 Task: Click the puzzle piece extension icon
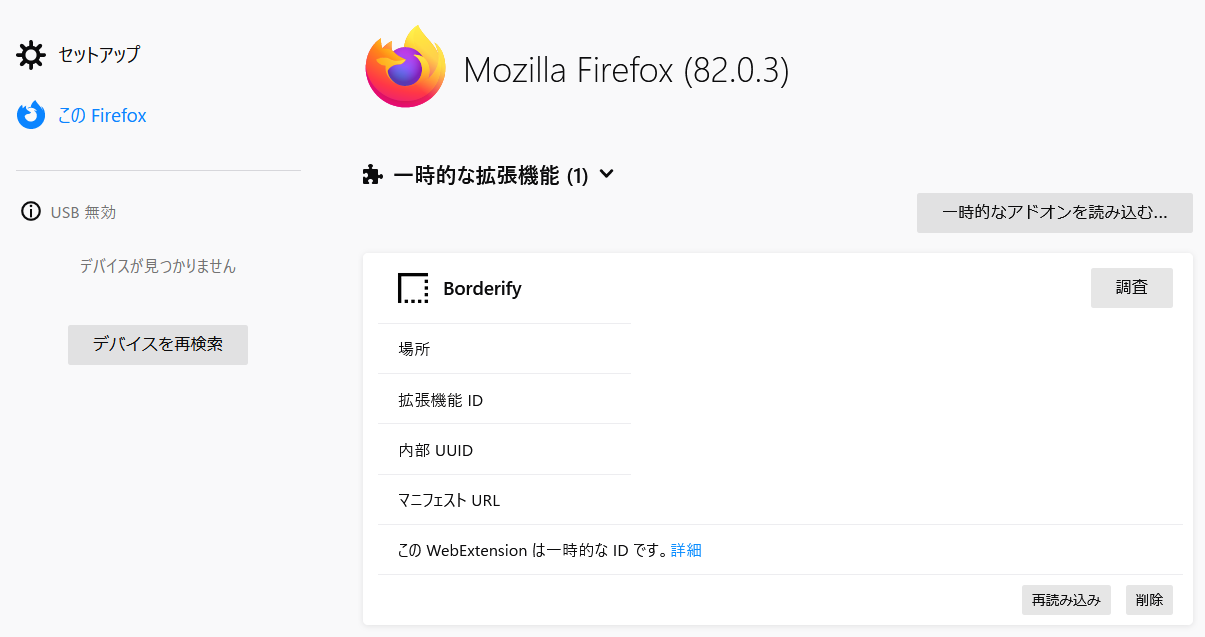click(372, 176)
